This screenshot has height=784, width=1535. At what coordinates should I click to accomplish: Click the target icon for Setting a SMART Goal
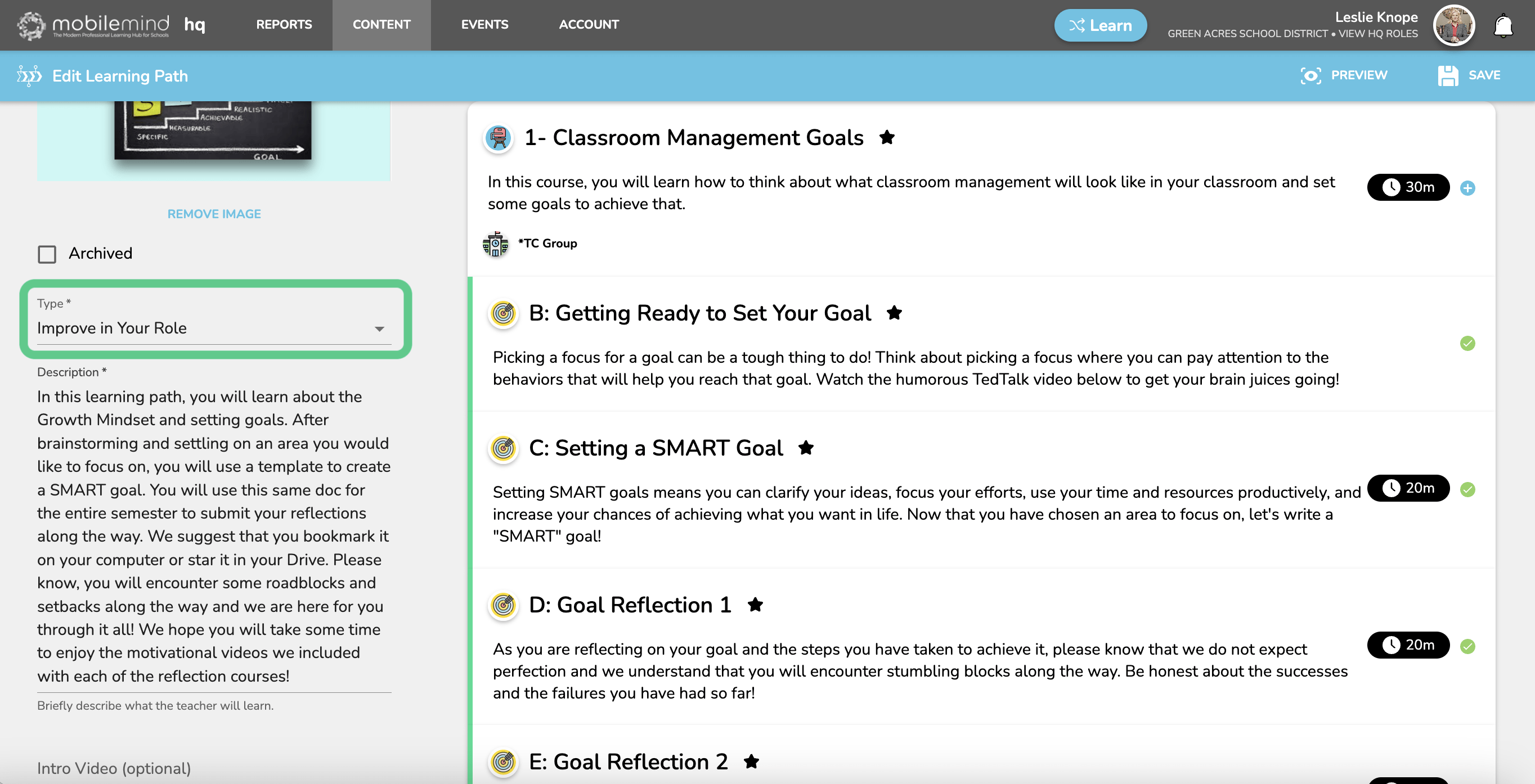[x=504, y=448]
